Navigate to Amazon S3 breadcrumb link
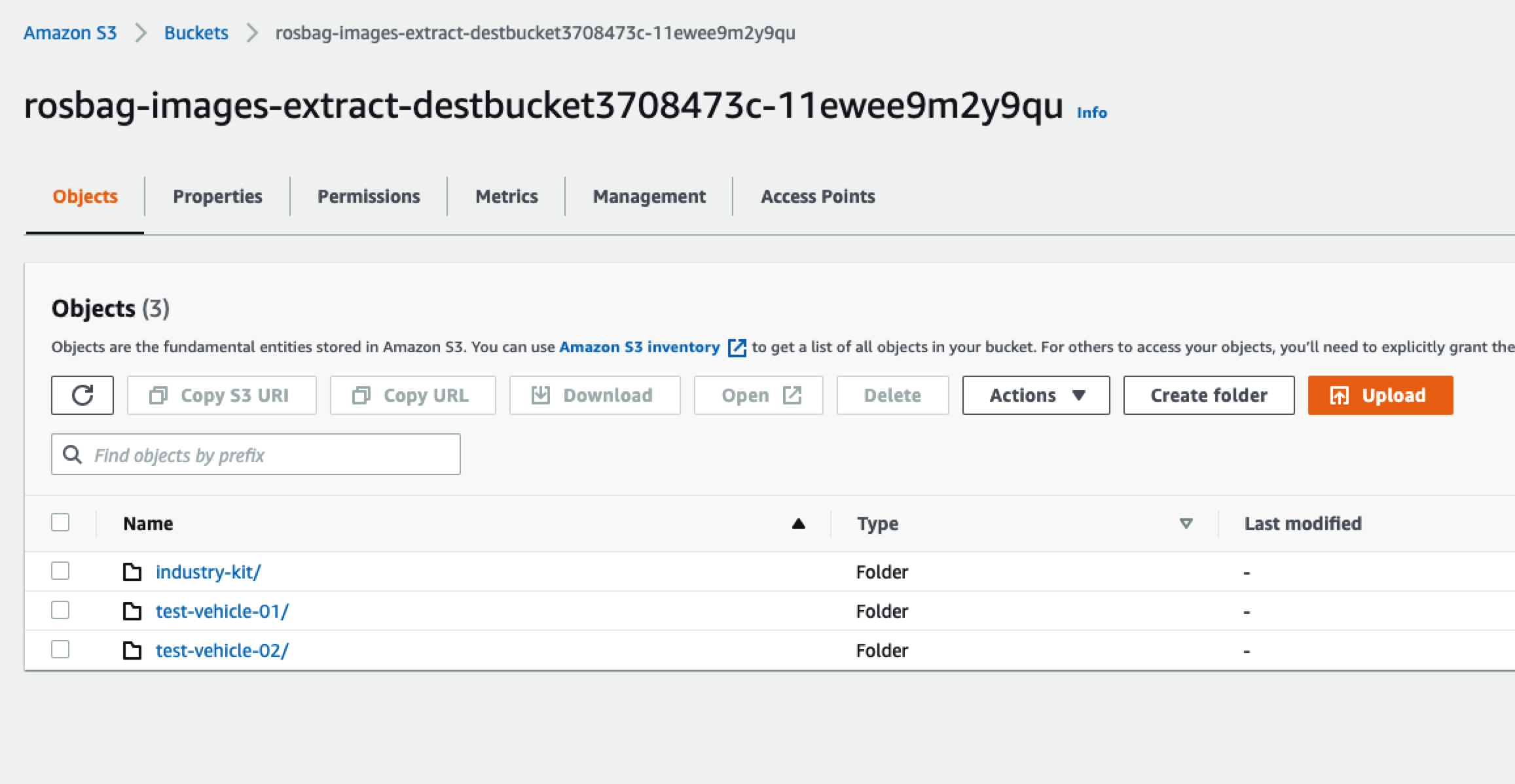Image resolution: width=1515 pixels, height=784 pixels. (x=70, y=33)
